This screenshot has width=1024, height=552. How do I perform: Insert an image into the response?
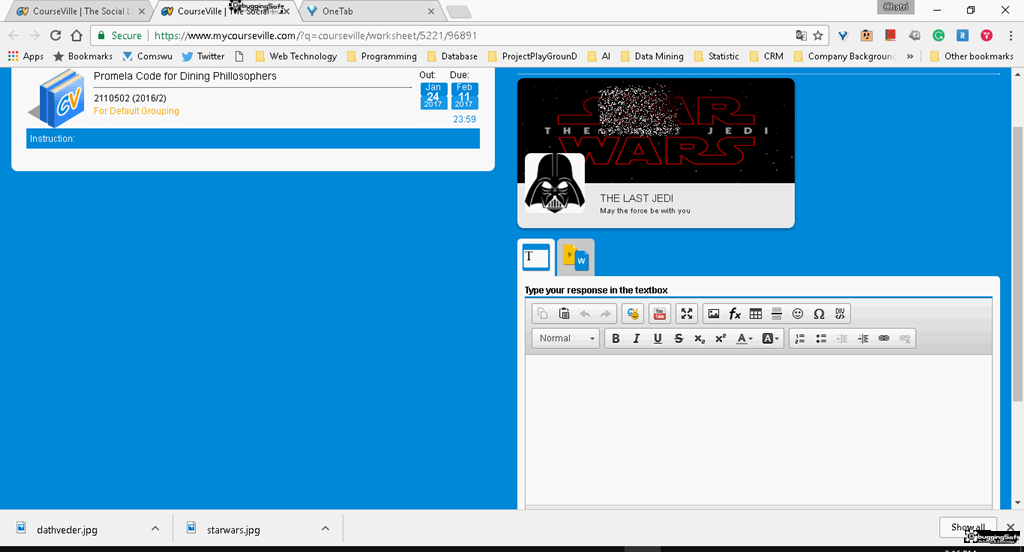[713, 314]
